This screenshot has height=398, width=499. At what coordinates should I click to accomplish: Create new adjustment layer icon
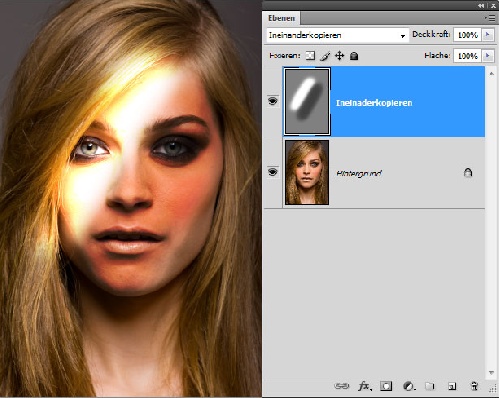coord(408,386)
